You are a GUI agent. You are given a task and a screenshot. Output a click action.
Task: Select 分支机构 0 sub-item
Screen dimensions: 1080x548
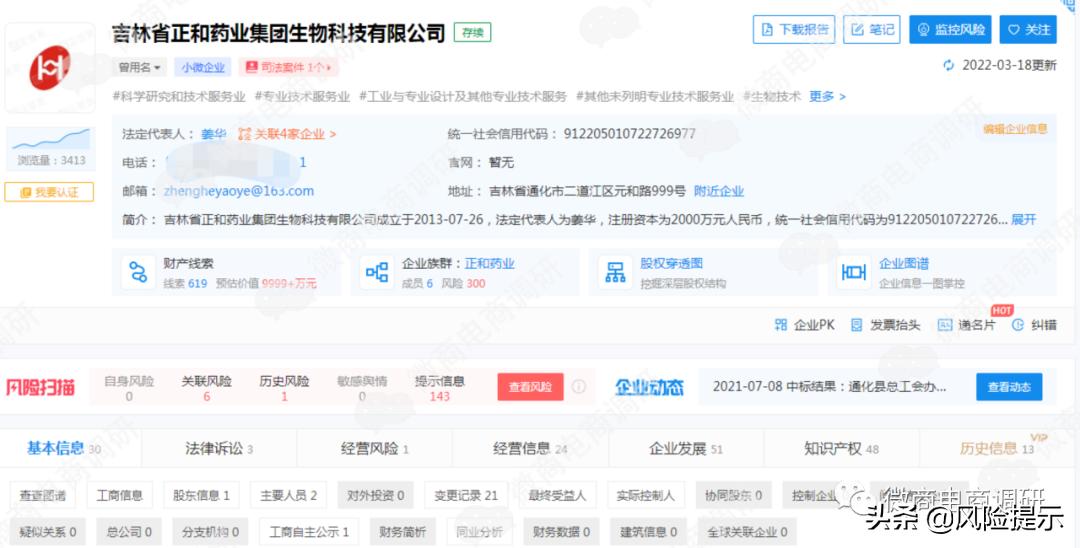pyautogui.click(x=210, y=532)
